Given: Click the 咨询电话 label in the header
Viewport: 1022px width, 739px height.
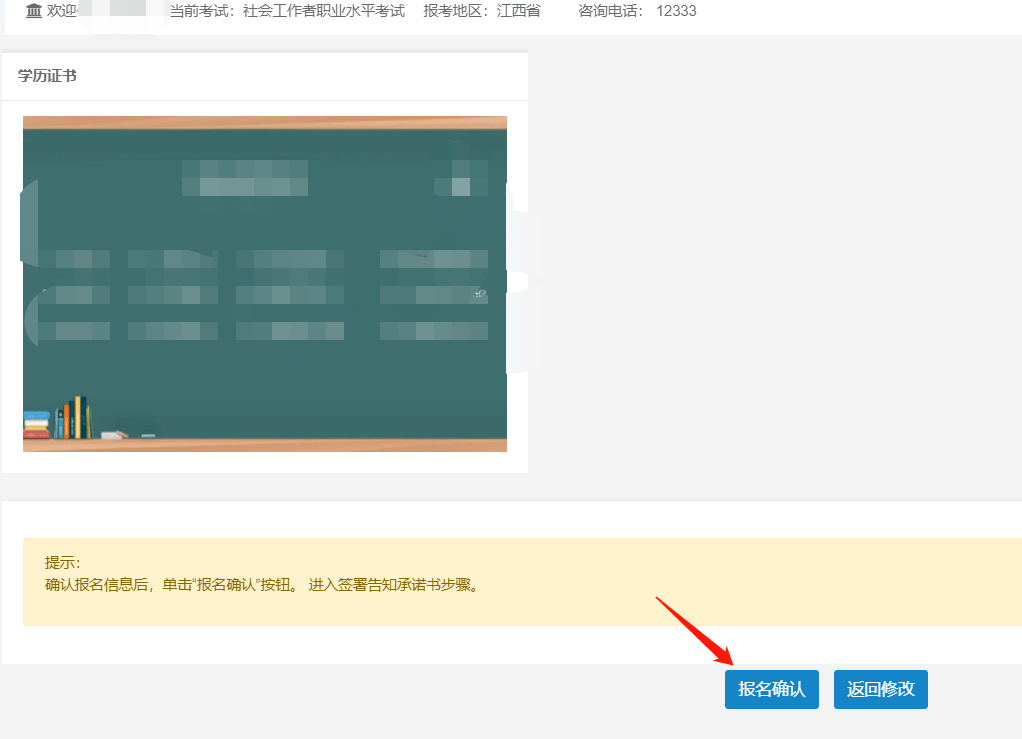Looking at the screenshot, I should [605, 11].
